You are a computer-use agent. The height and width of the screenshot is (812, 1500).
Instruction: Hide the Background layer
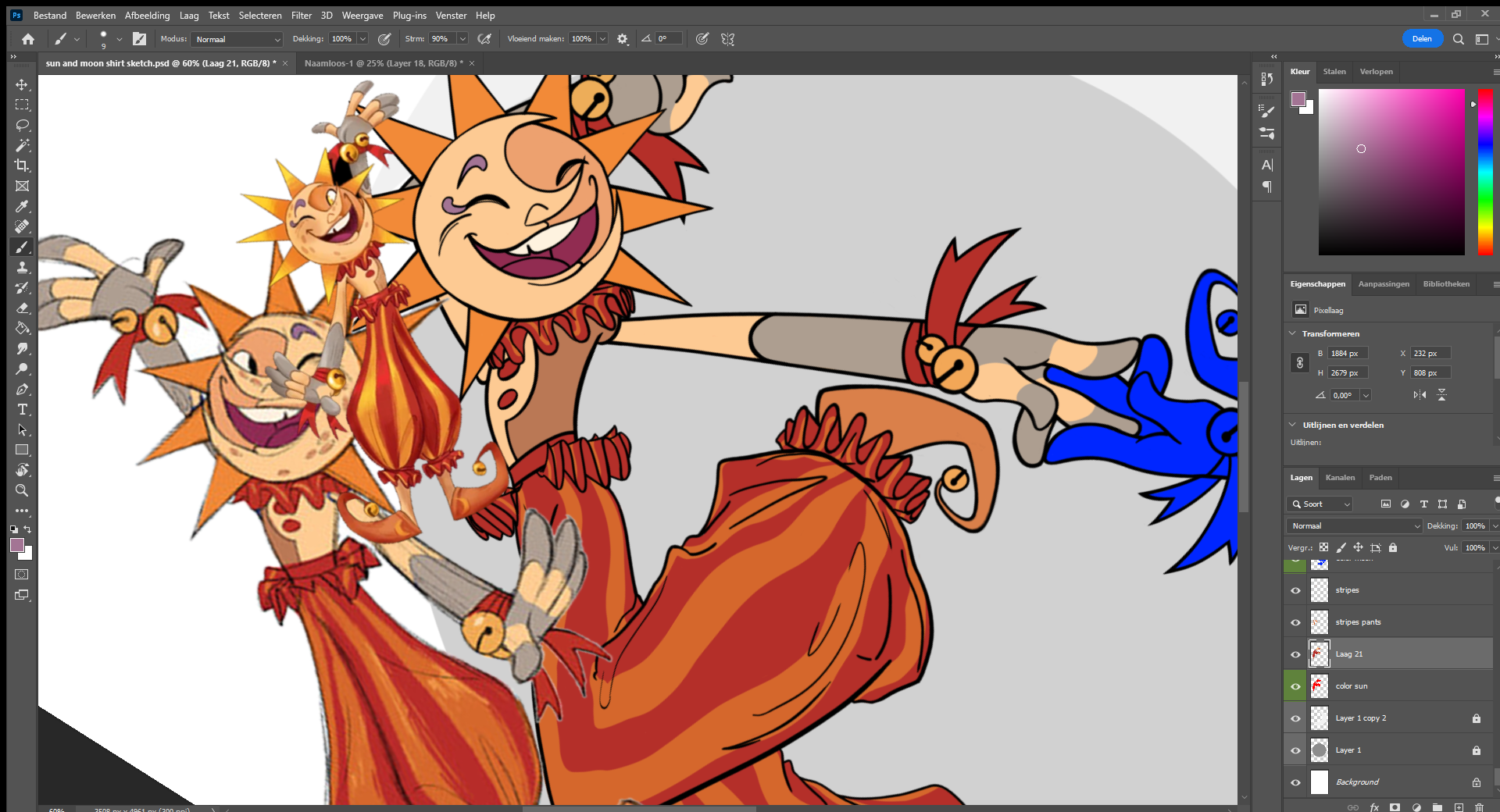click(x=1295, y=782)
